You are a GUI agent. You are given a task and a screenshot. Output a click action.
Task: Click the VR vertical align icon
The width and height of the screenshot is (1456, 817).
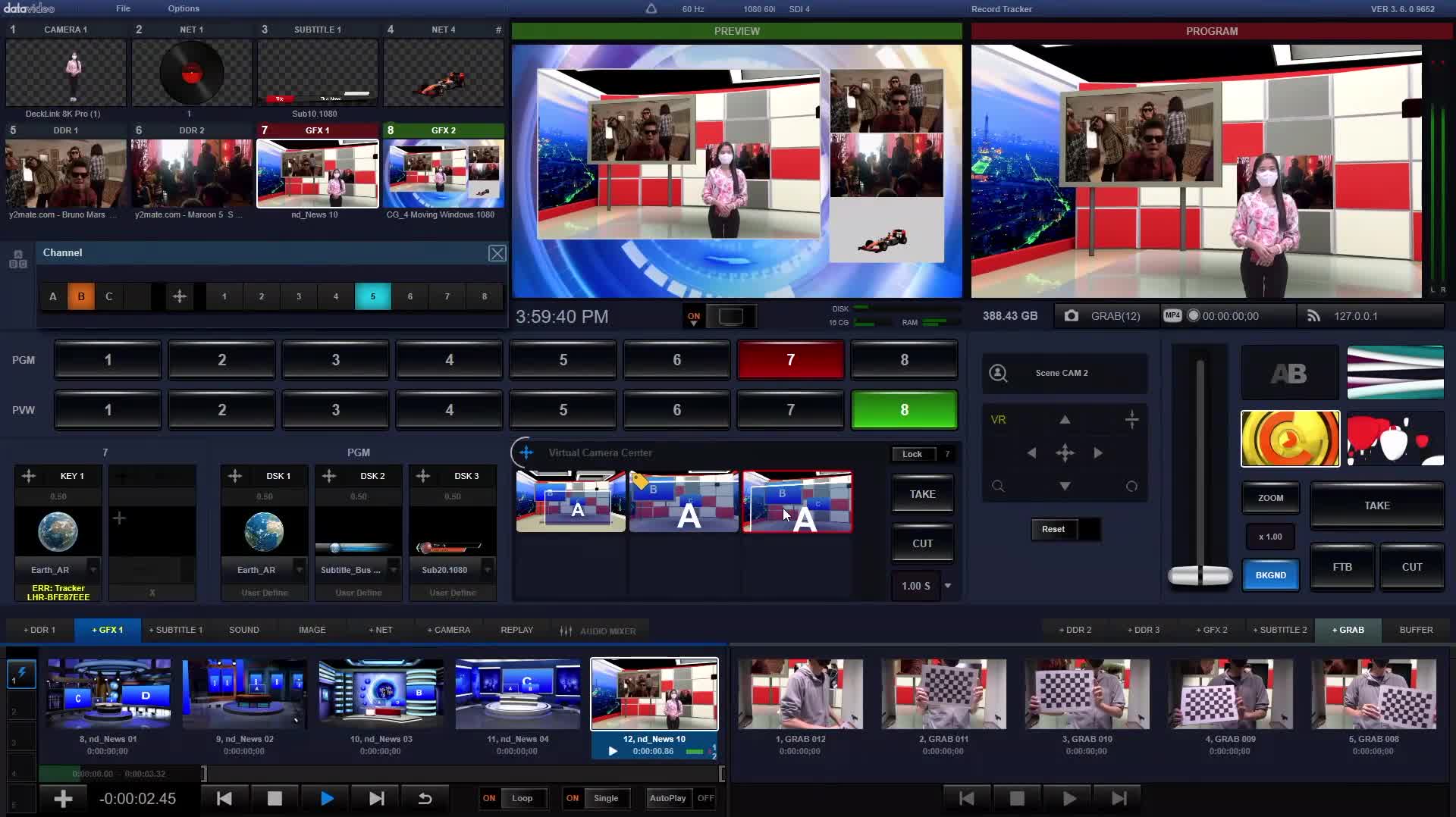(x=1131, y=419)
